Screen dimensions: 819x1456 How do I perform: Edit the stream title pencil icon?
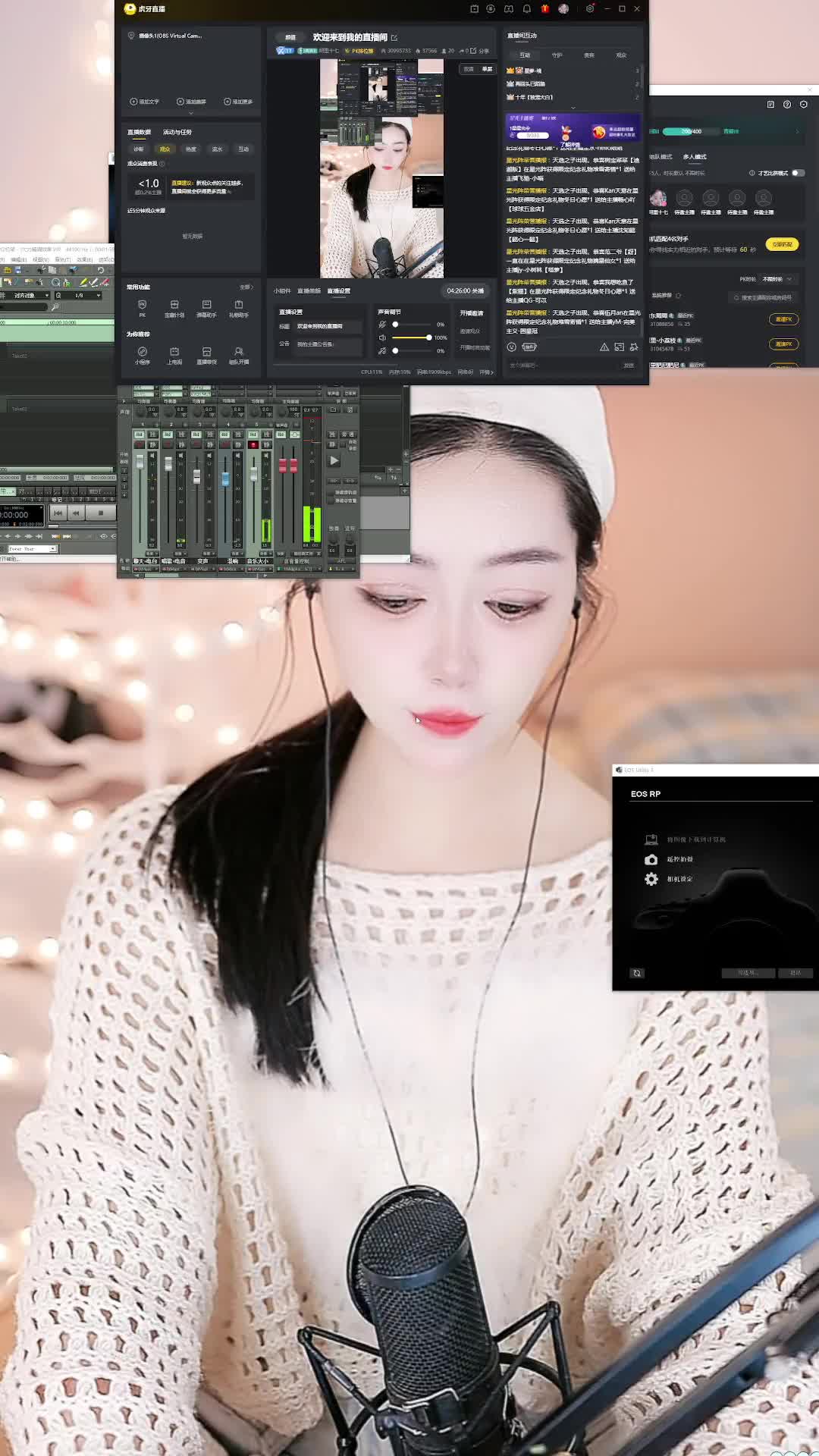coord(394,38)
